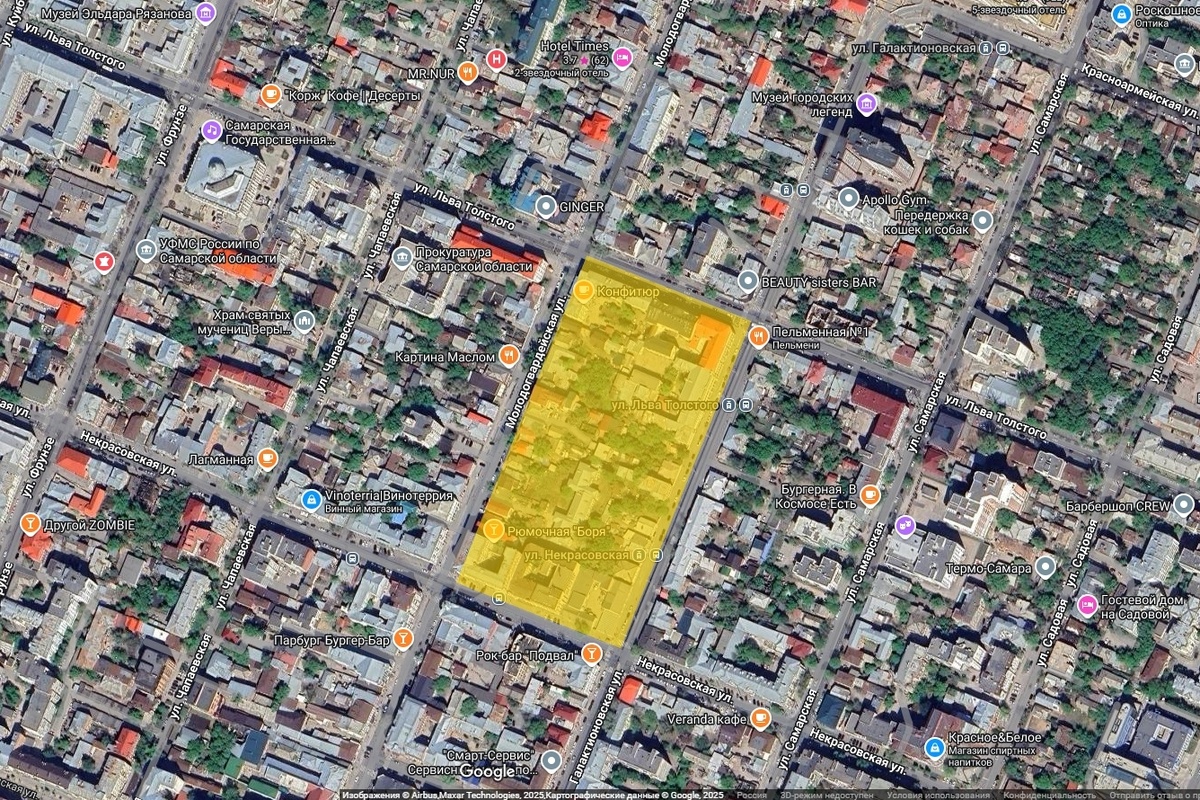Open the Veranda кафе marker
The image size is (1200, 800).
point(760,717)
